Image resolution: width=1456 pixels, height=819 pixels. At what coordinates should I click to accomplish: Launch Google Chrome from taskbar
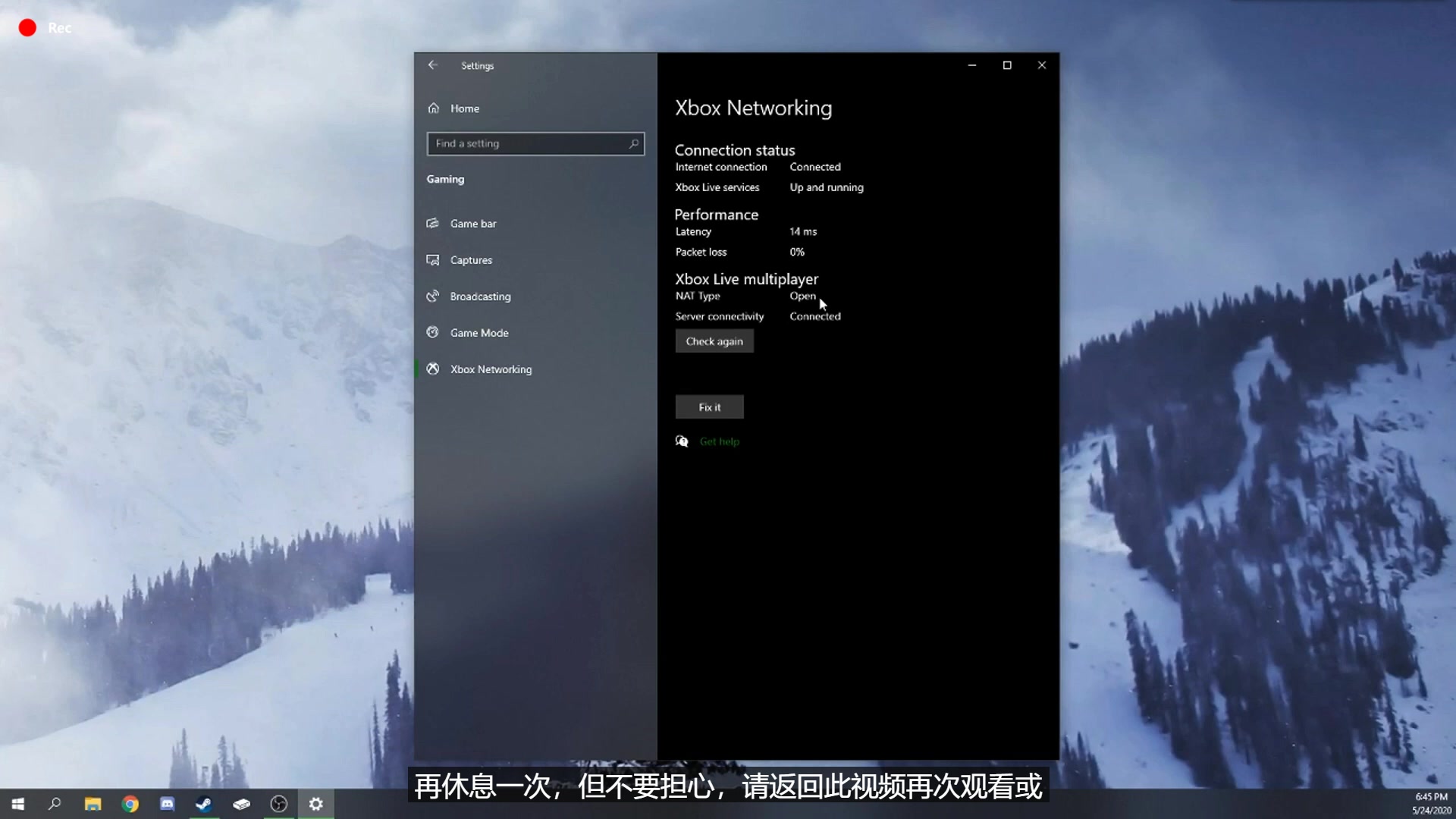pos(130,804)
